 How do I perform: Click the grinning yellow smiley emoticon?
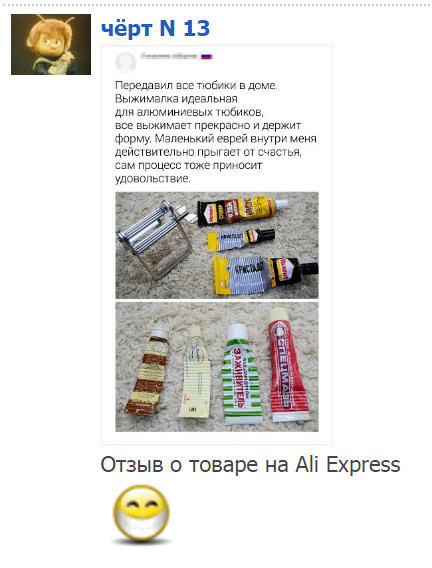141,514
